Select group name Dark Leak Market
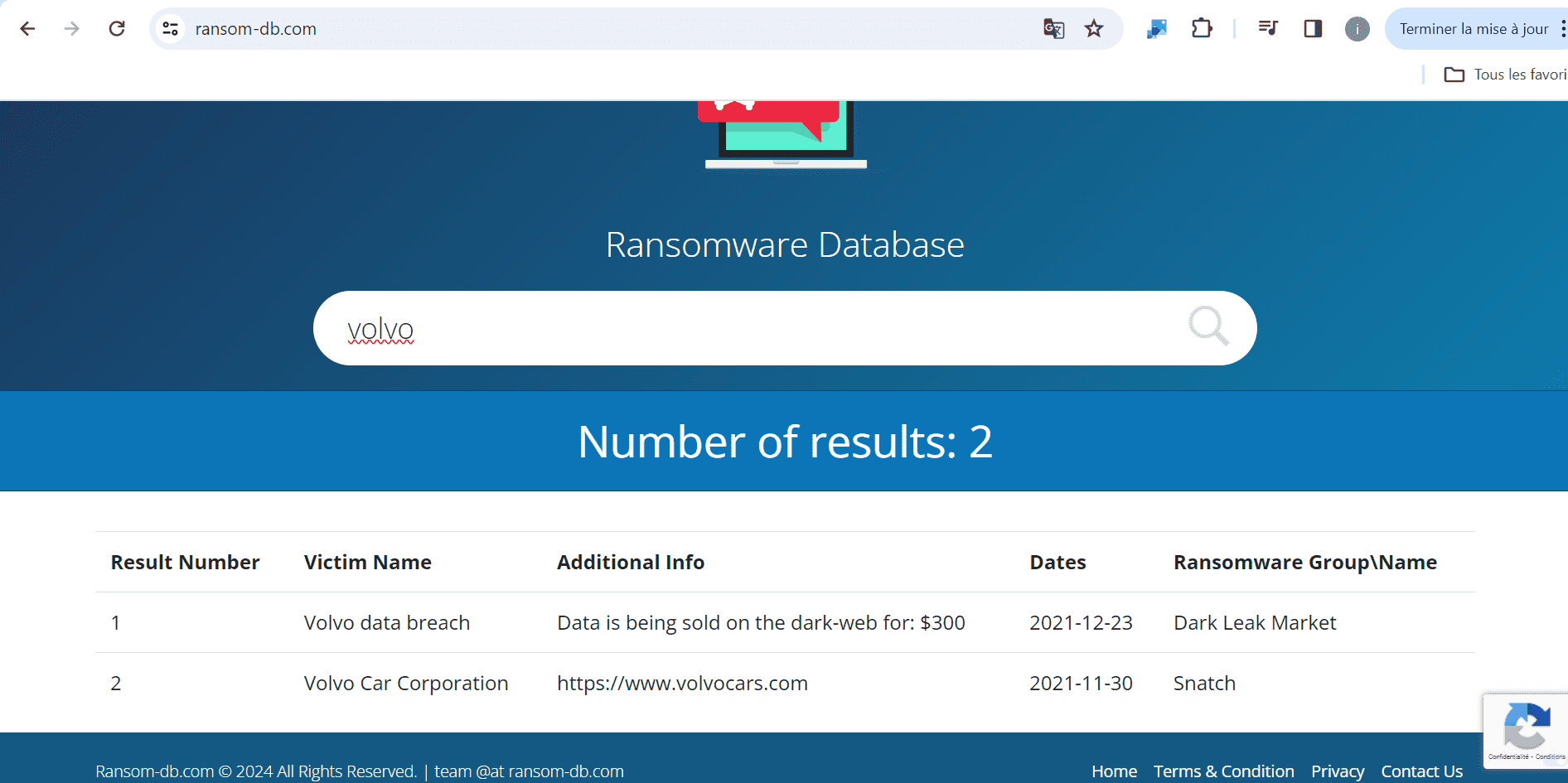 pos(1255,623)
